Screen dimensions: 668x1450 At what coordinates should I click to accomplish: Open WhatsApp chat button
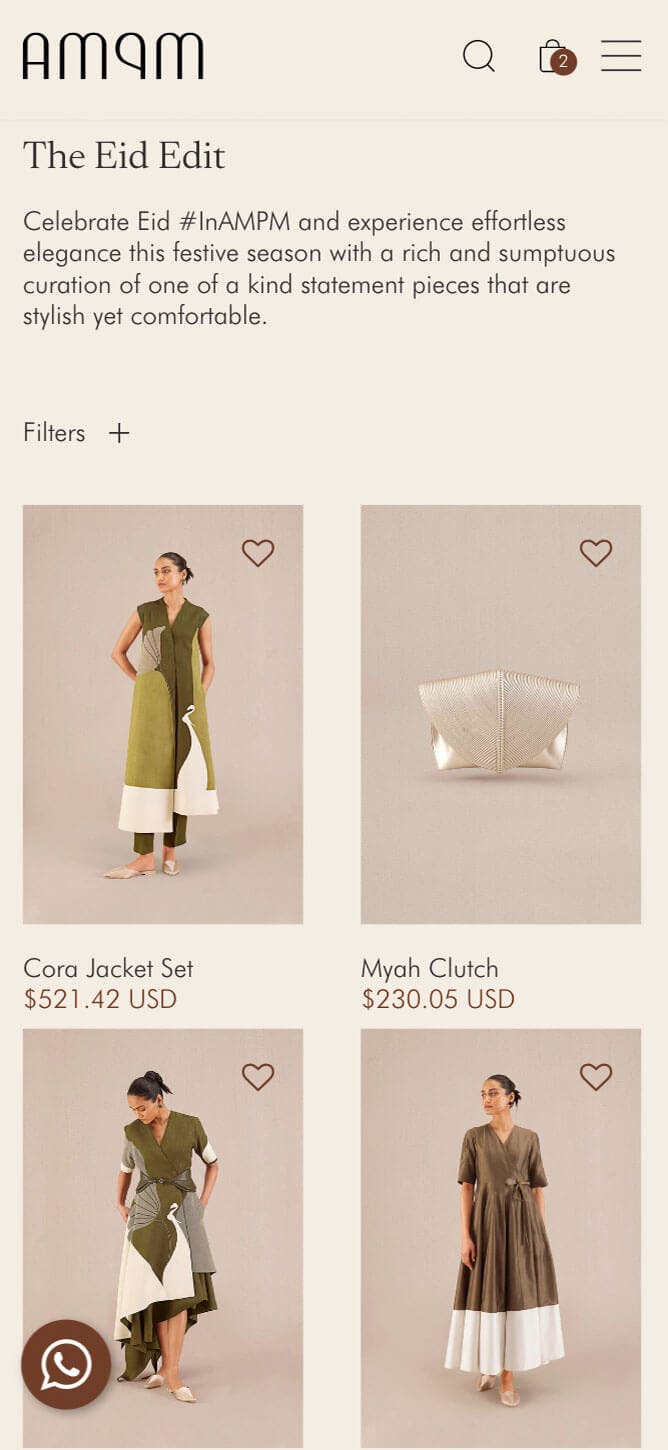pos(66,1365)
